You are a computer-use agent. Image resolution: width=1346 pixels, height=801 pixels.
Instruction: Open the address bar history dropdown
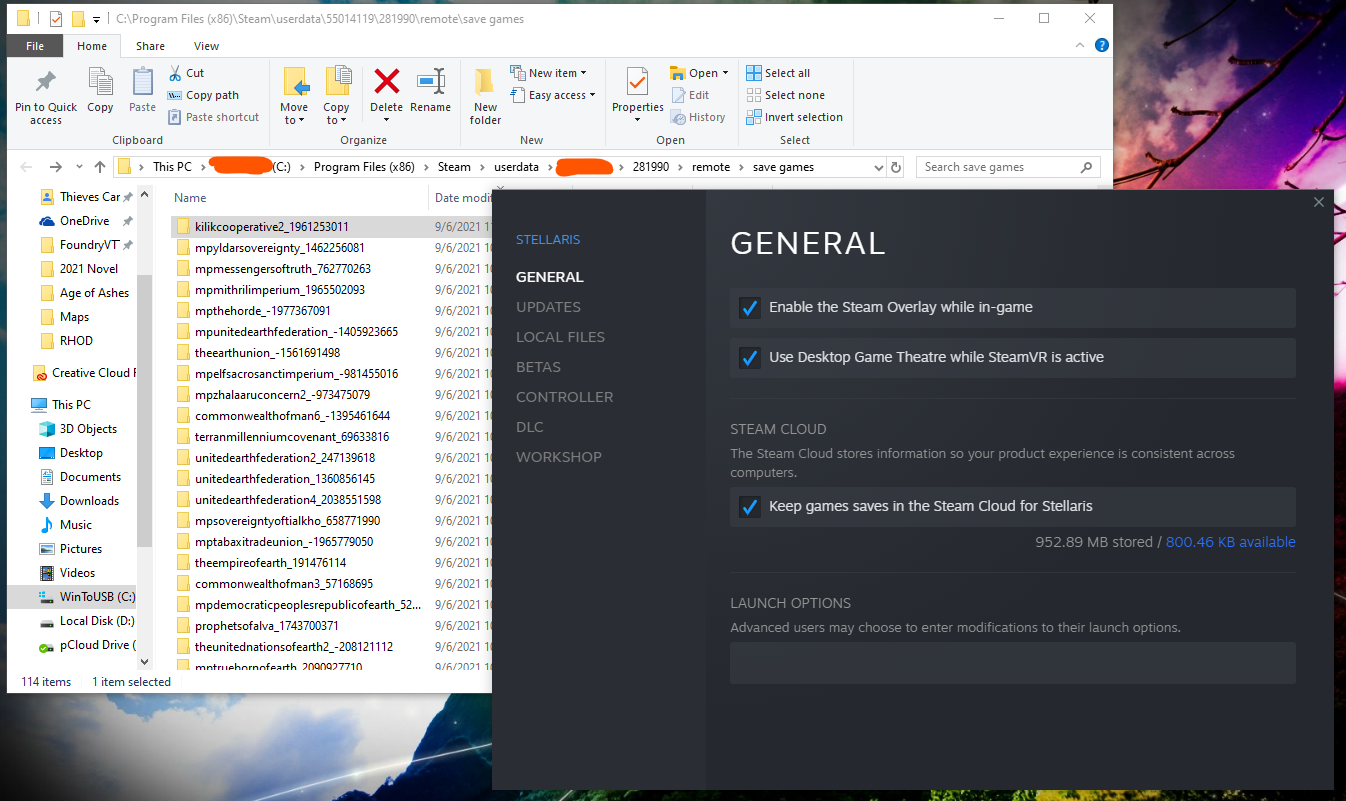(x=878, y=167)
